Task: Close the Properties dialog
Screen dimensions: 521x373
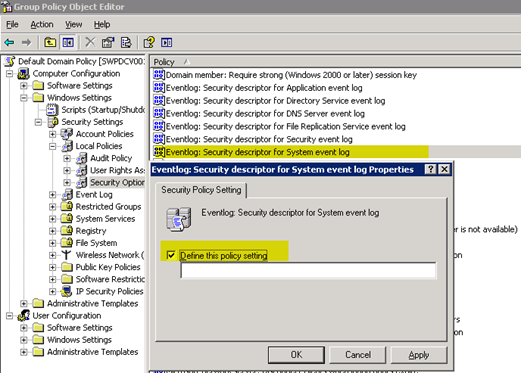Action: point(444,169)
